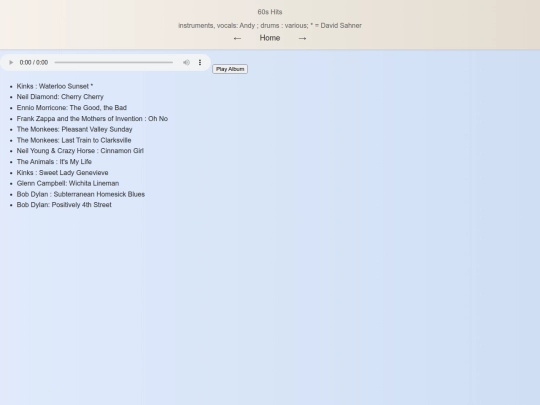Click the 60s Hits album title
The image size is (540, 405).
pyautogui.click(x=270, y=12)
